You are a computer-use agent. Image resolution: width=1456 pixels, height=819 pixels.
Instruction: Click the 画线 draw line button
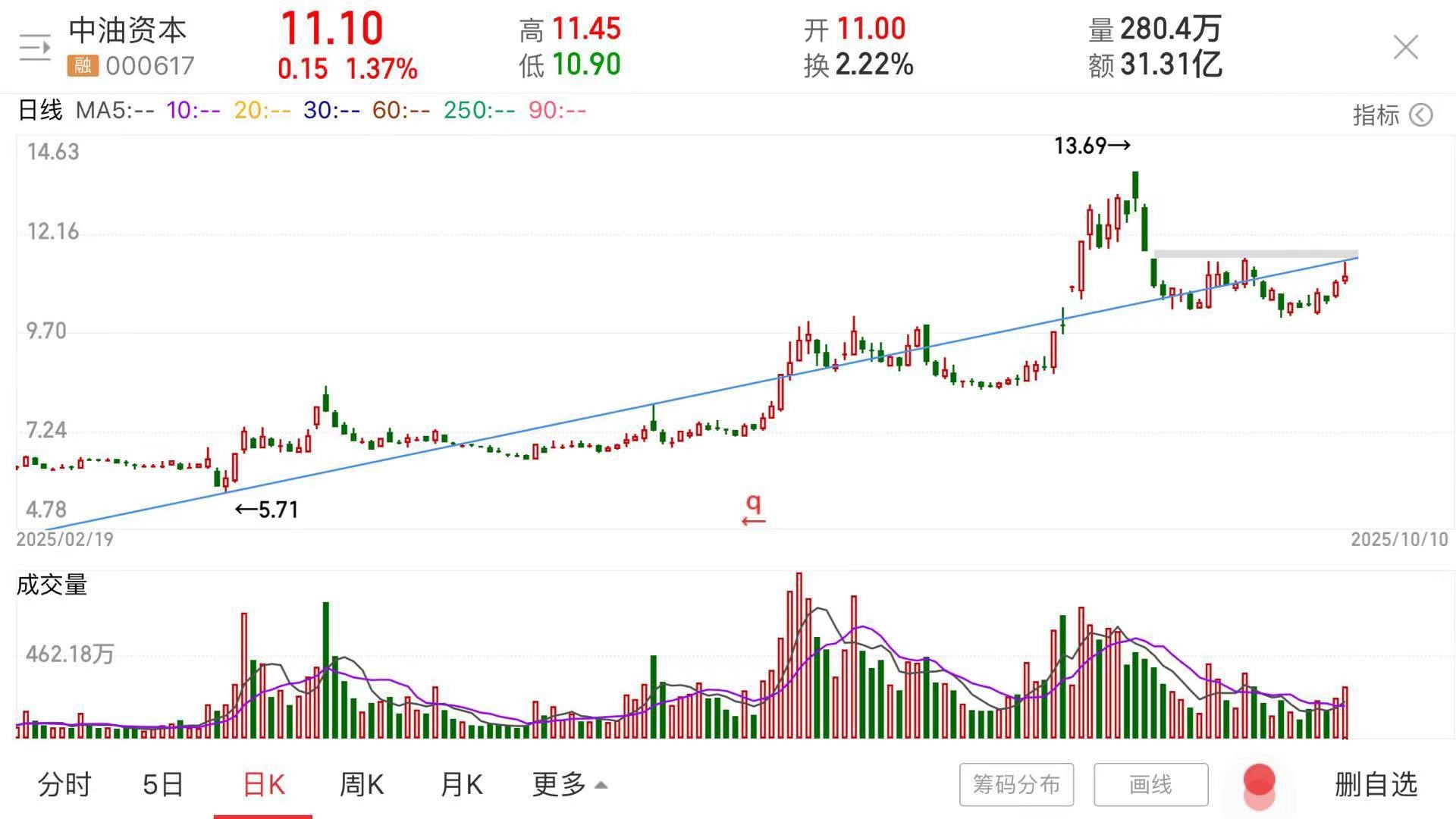pos(1150,784)
